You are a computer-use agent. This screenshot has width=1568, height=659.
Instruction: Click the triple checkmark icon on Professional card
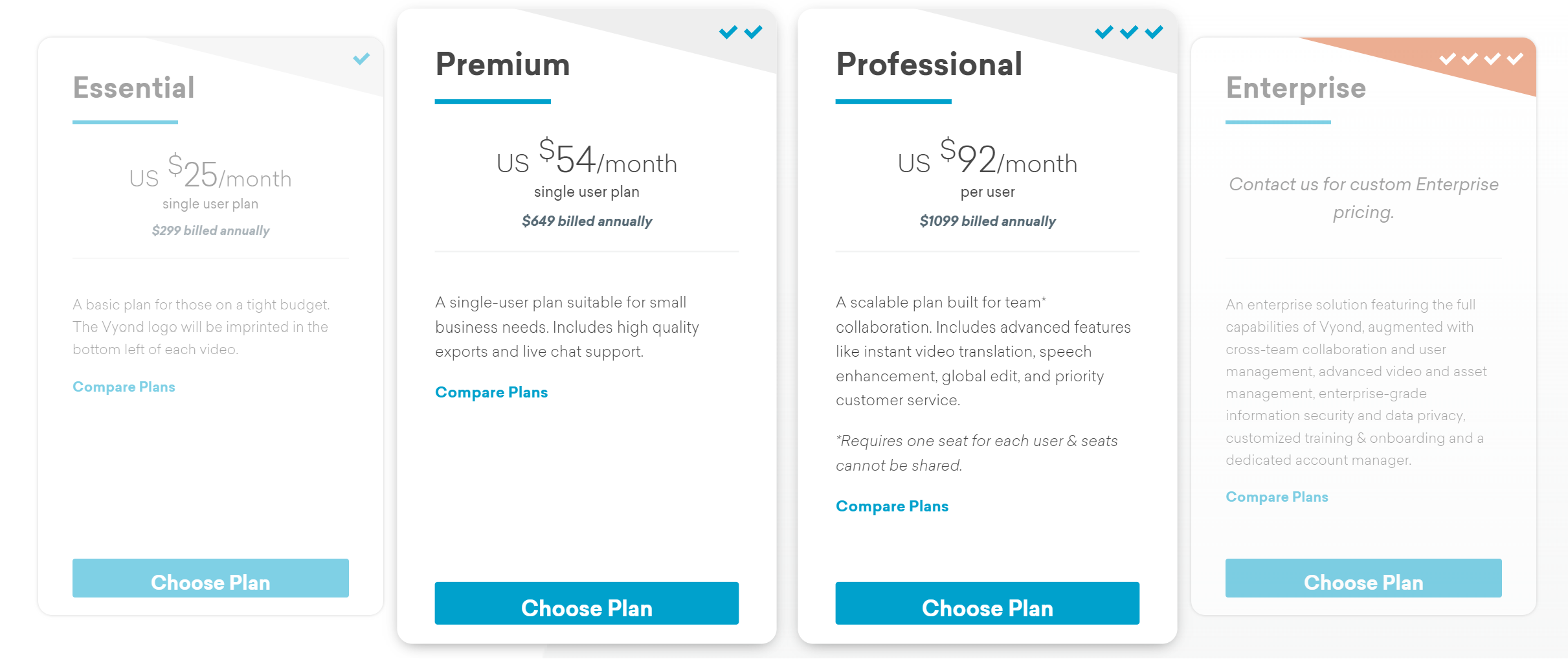coord(1128,32)
